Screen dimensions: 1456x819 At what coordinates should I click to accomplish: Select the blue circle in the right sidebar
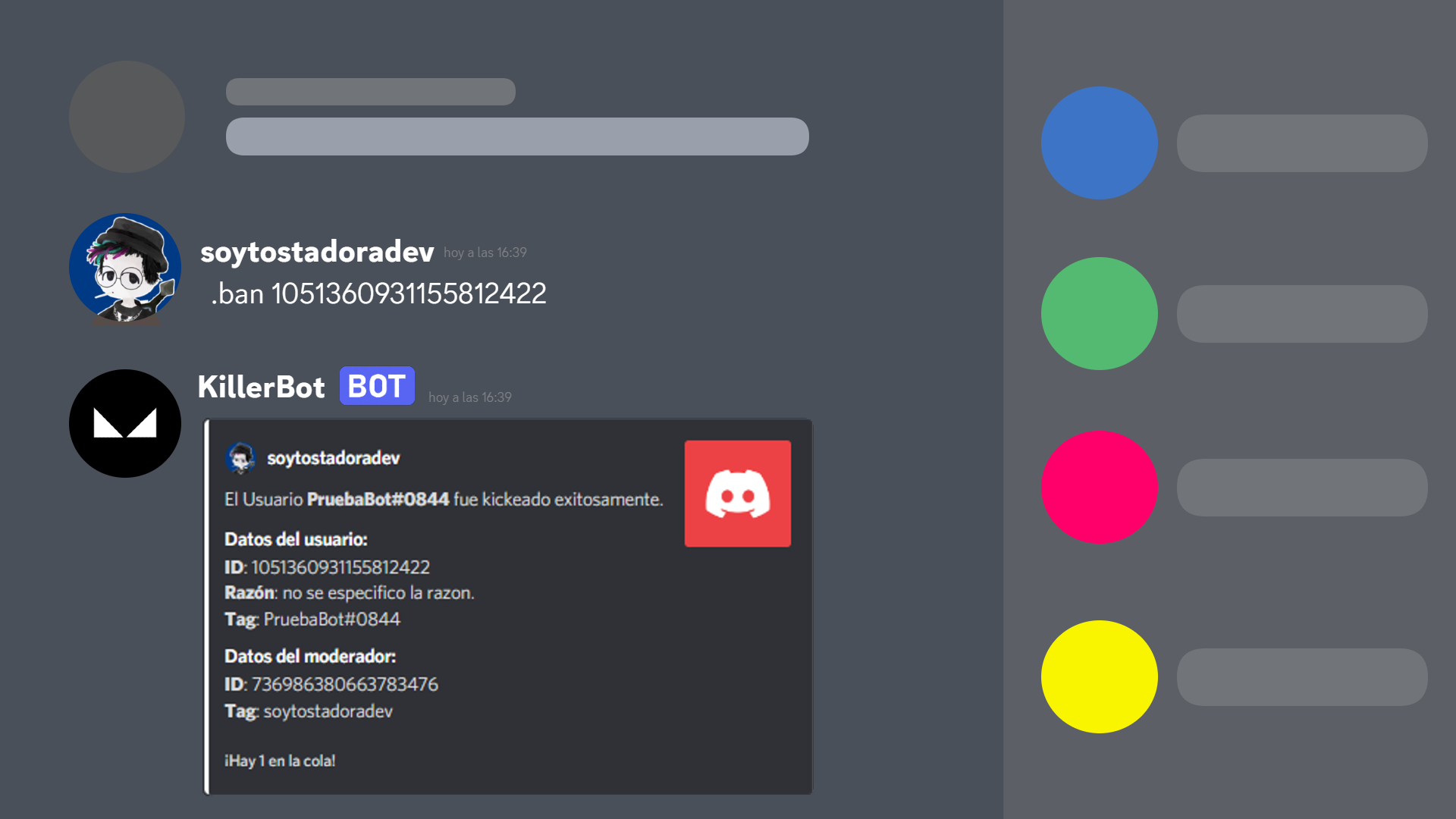pos(1099,143)
